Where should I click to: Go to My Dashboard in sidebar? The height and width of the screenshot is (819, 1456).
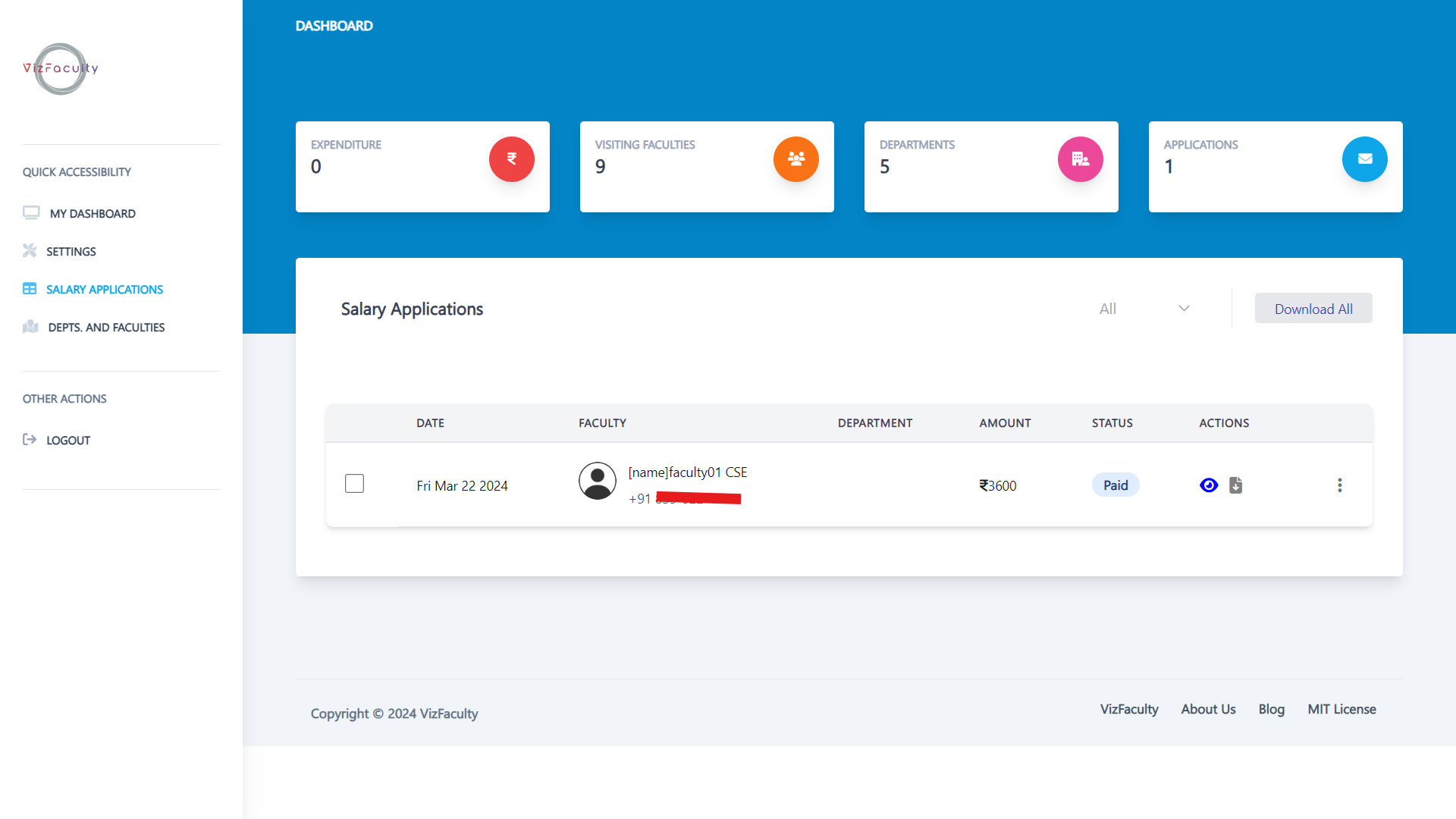[93, 214]
